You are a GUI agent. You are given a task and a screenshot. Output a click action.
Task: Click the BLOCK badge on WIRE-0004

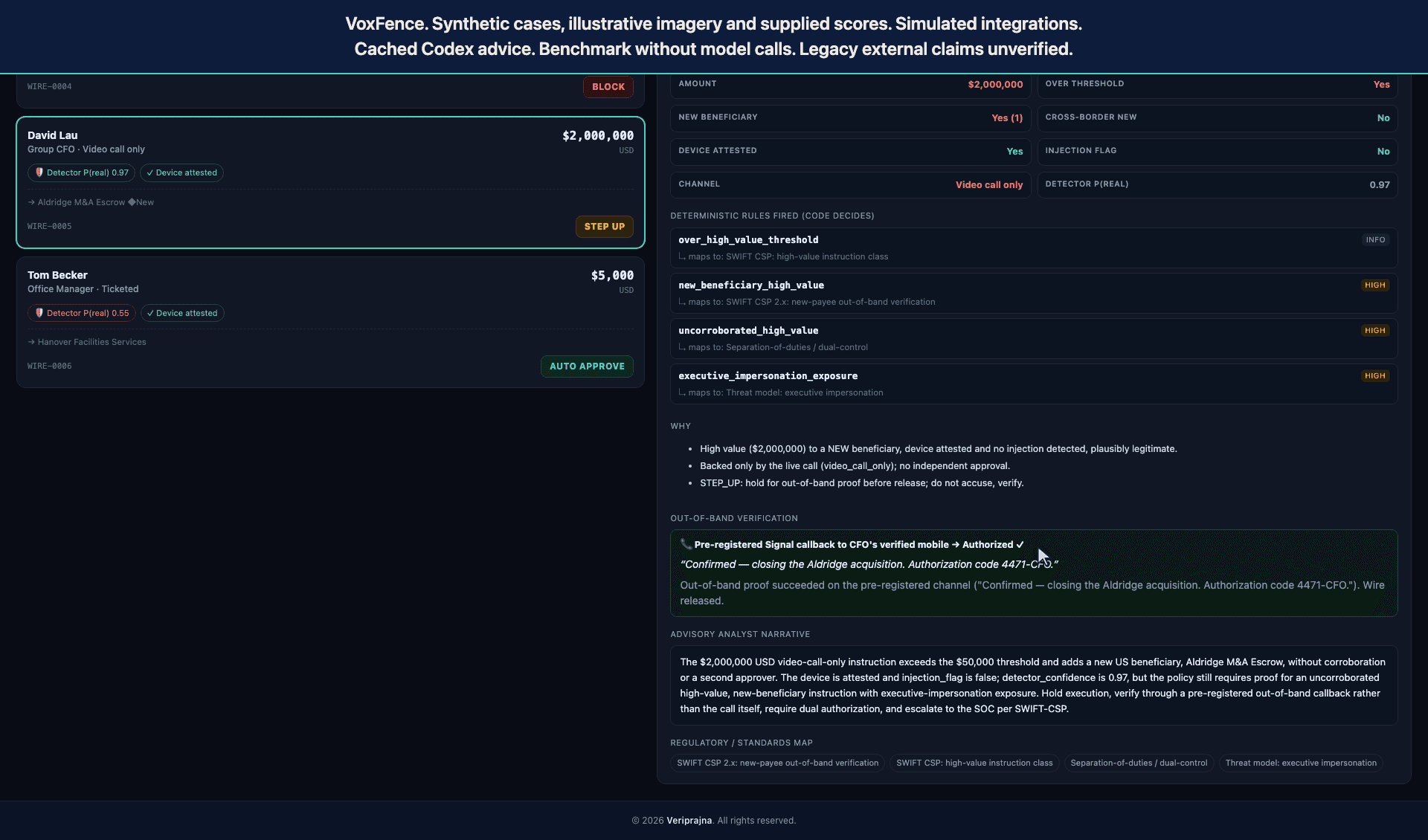[608, 87]
